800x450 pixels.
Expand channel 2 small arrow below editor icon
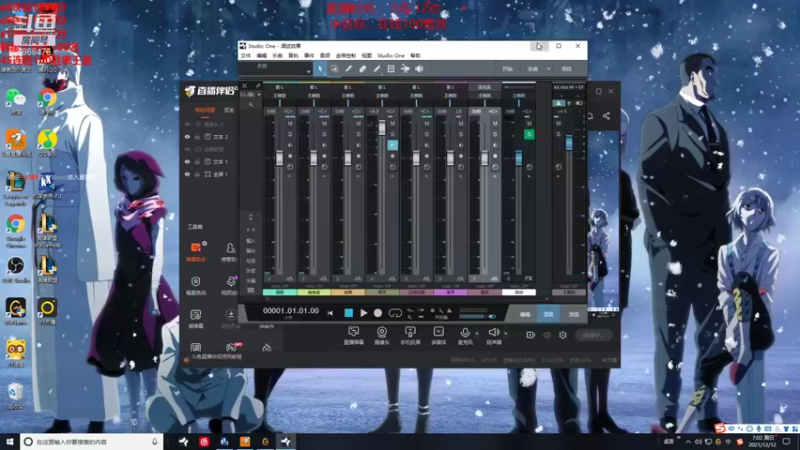click(324, 177)
